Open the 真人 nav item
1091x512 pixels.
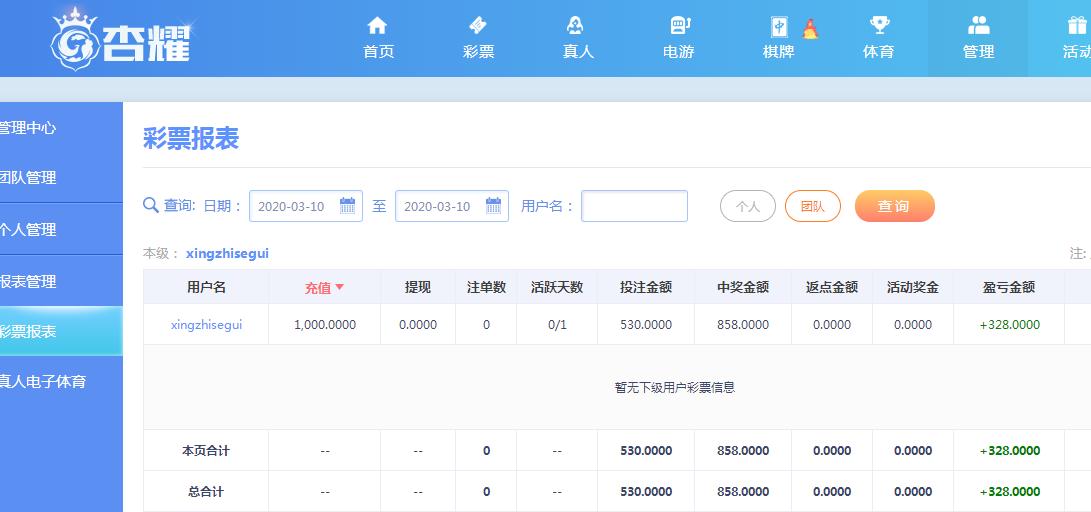tap(578, 51)
